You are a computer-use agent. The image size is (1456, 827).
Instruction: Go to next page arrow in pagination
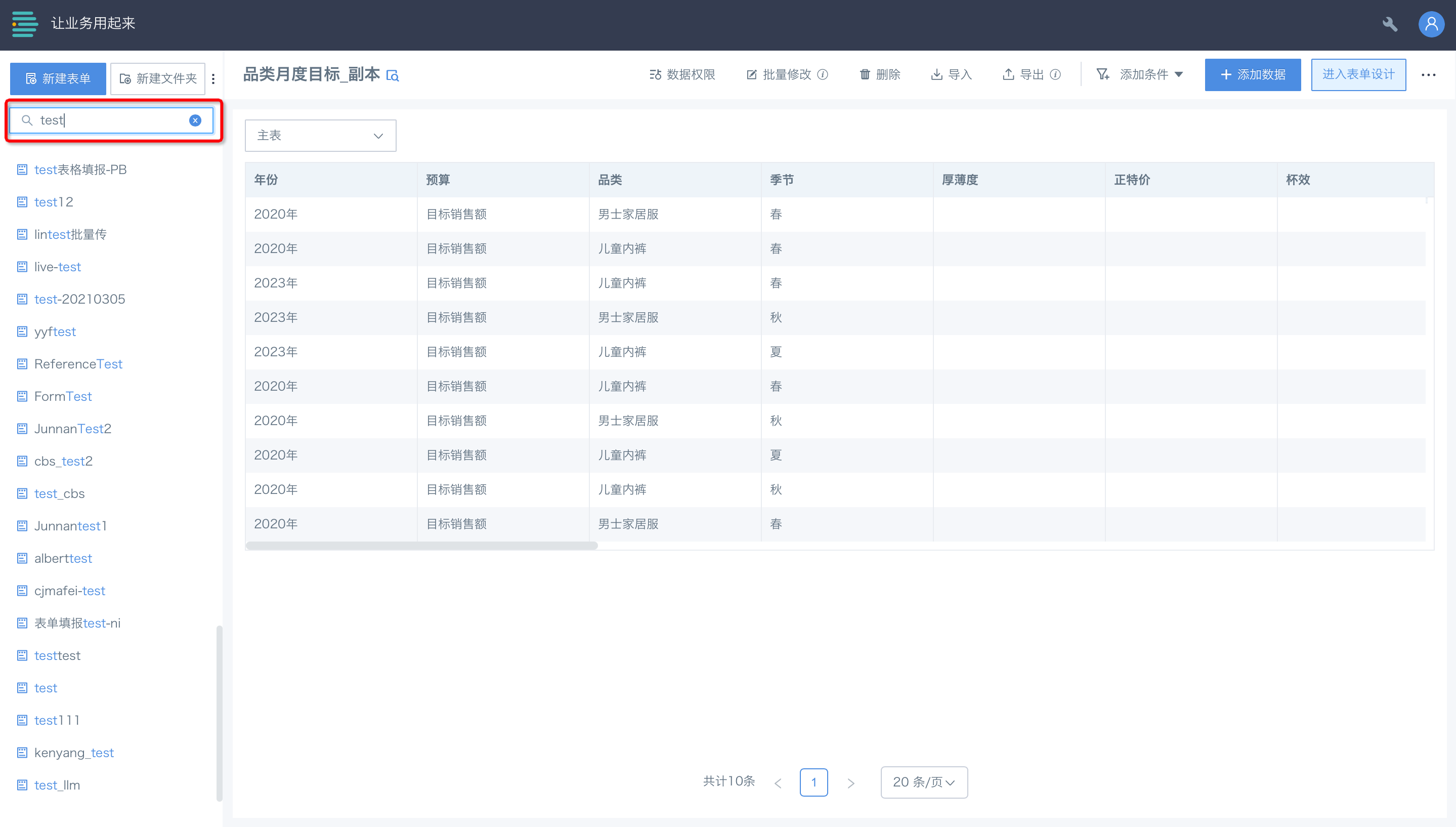[850, 782]
